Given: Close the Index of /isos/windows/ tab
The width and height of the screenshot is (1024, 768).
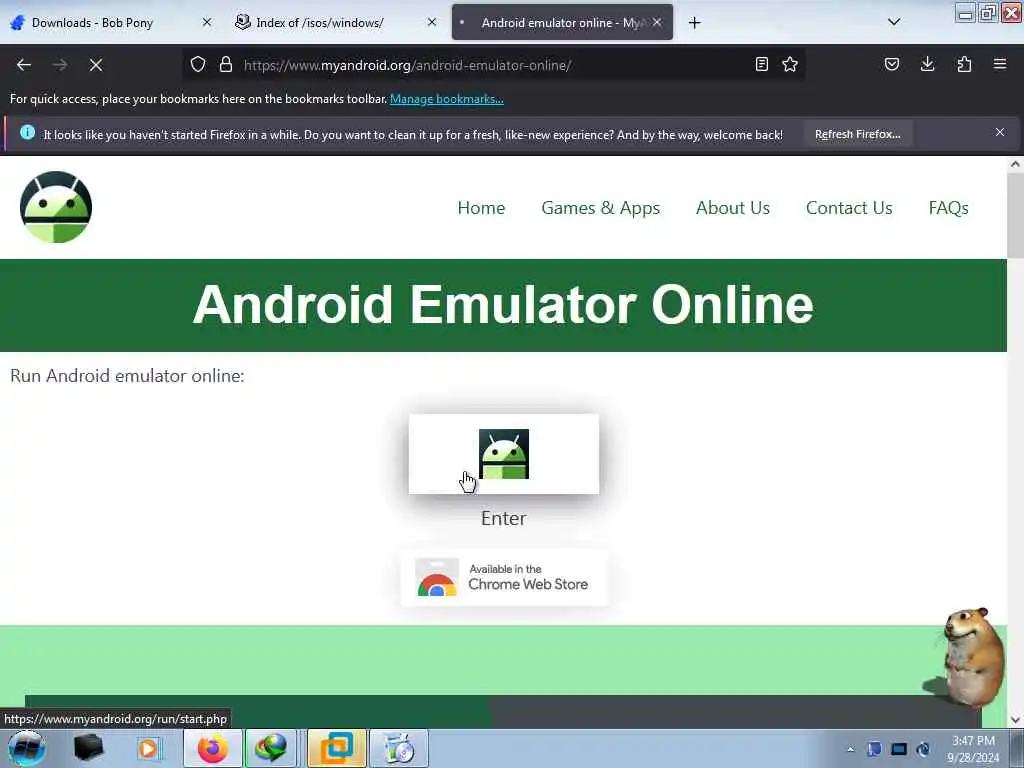Looking at the screenshot, I should click(432, 22).
